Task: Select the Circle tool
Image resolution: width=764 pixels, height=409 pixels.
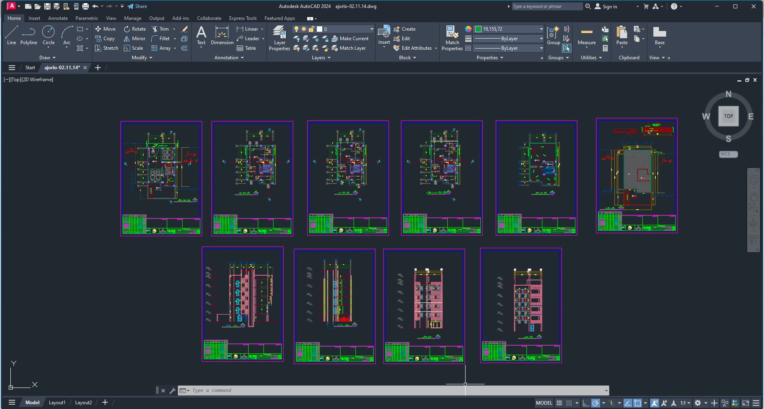Action: 48,36
